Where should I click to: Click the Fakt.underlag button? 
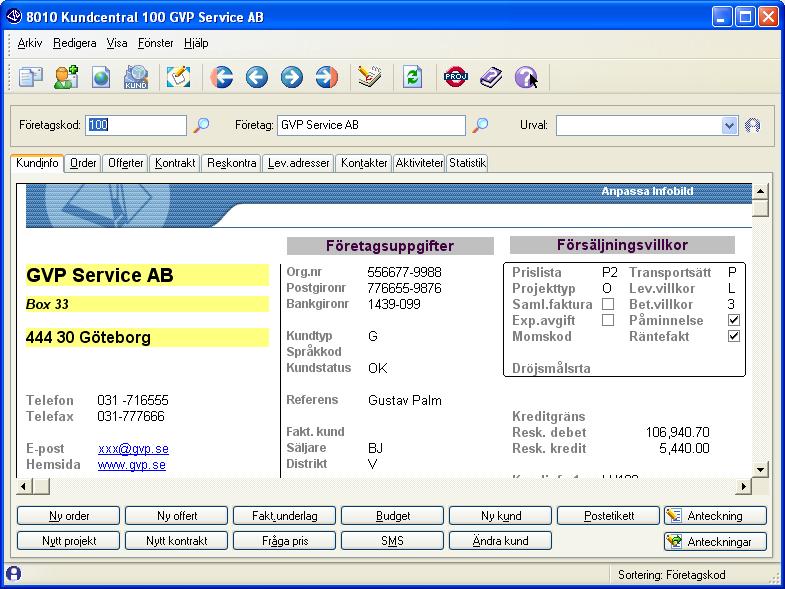[x=284, y=515]
